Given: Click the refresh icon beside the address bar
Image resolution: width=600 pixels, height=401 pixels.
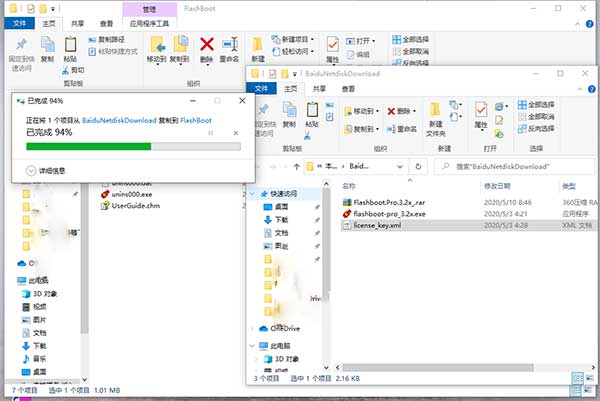Looking at the screenshot, I should tap(418, 166).
